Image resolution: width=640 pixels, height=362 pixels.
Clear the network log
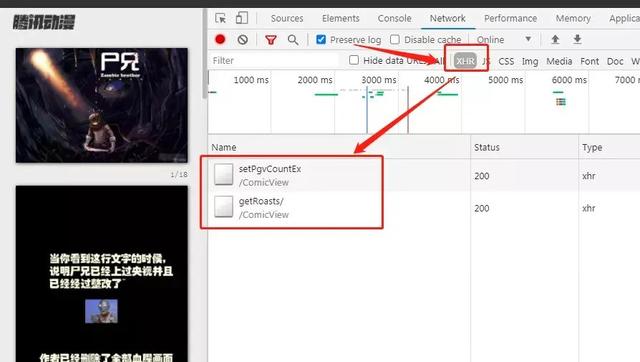point(242,40)
